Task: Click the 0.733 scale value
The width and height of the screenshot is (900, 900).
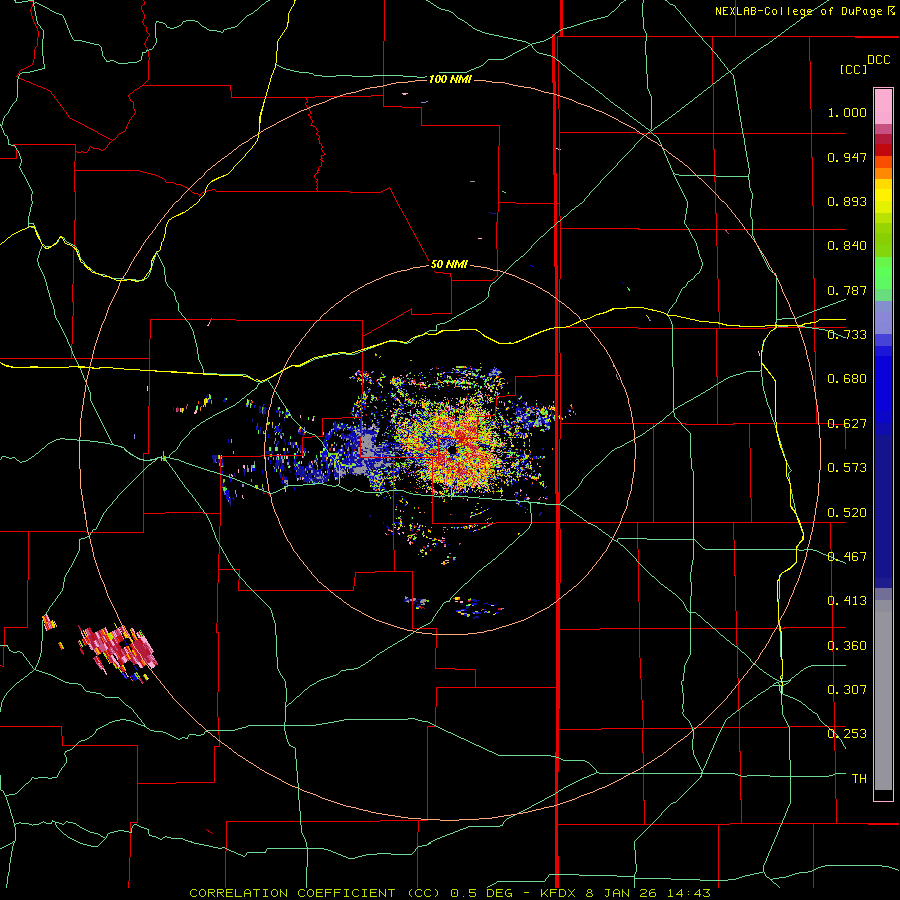Action: click(x=847, y=335)
